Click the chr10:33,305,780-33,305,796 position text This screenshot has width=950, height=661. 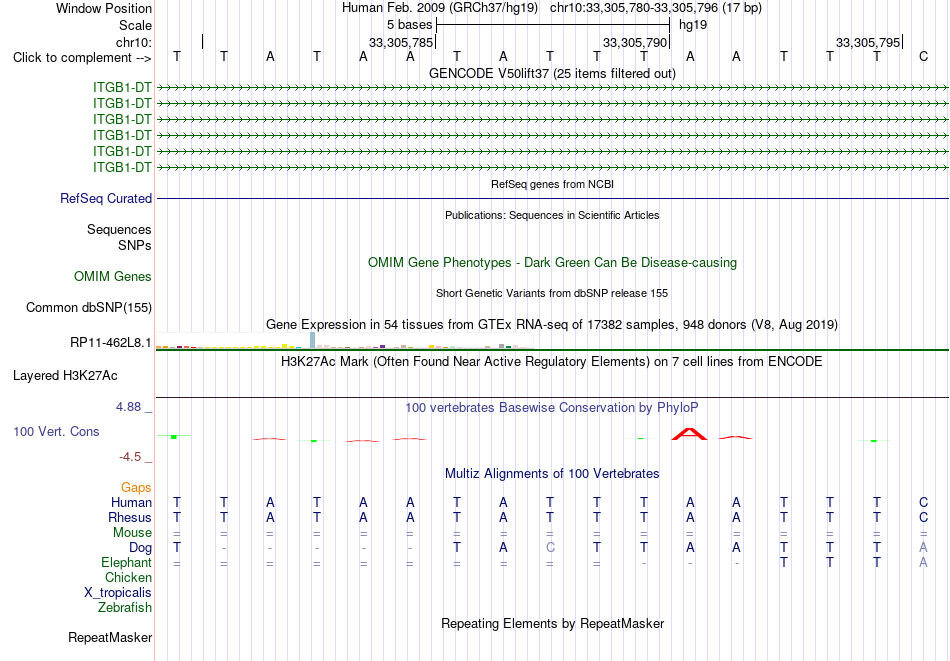(x=656, y=8)
